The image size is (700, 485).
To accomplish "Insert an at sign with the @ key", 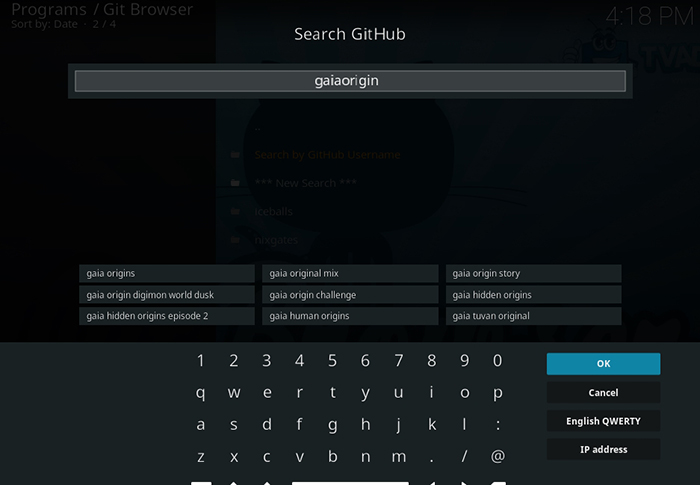I will click(x=497, y=456).
